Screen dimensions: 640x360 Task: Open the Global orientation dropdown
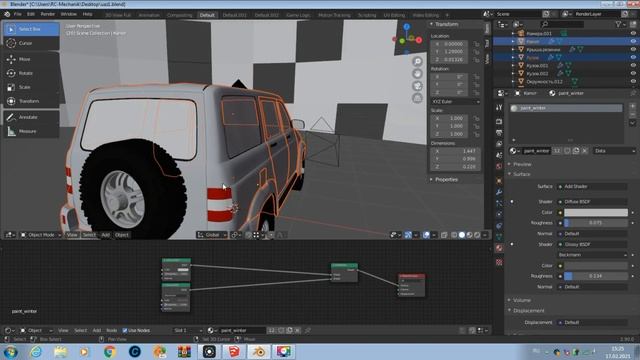click(x=211, y=235)
